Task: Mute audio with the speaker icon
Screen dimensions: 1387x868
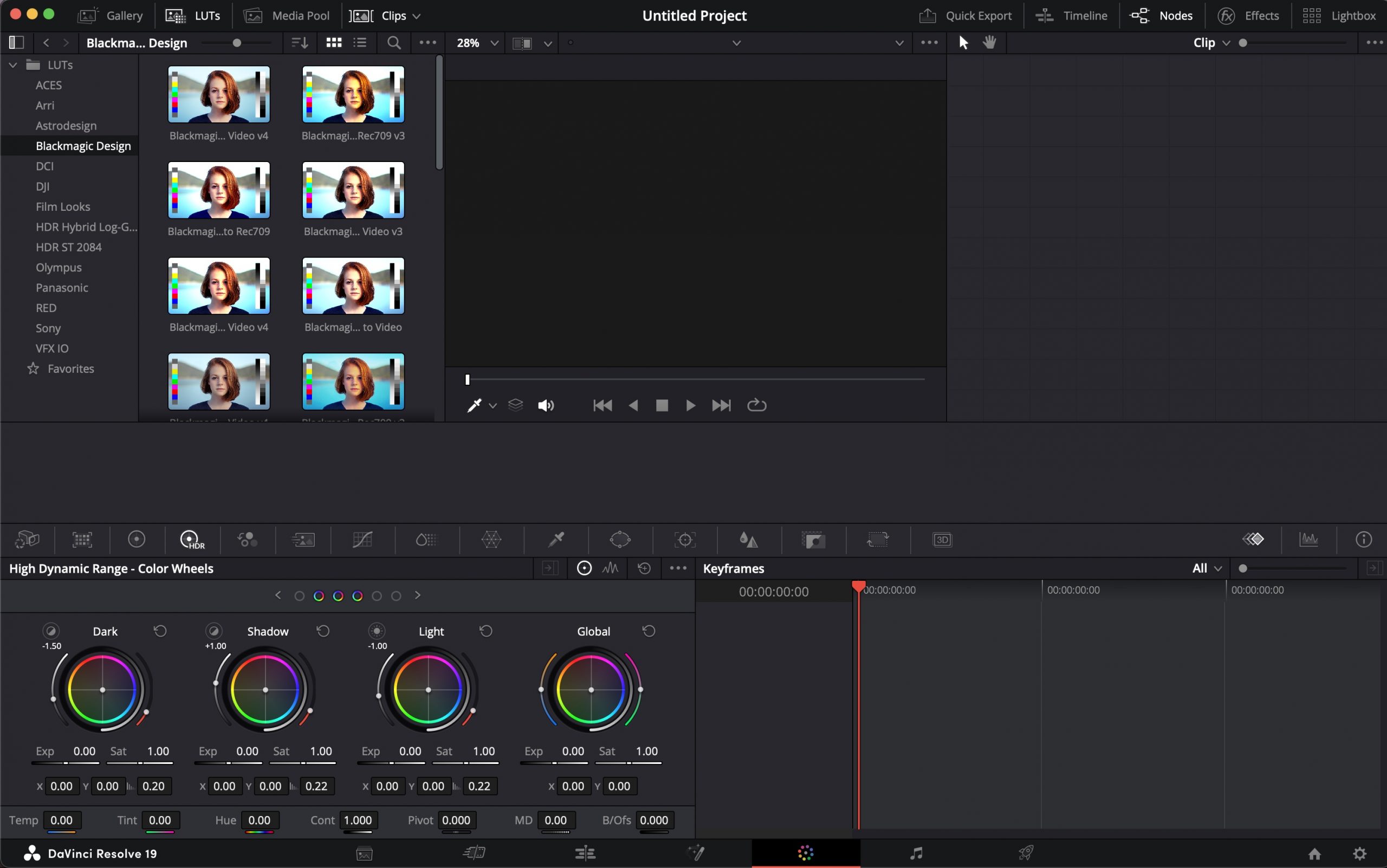Action: tap(546, 406)
